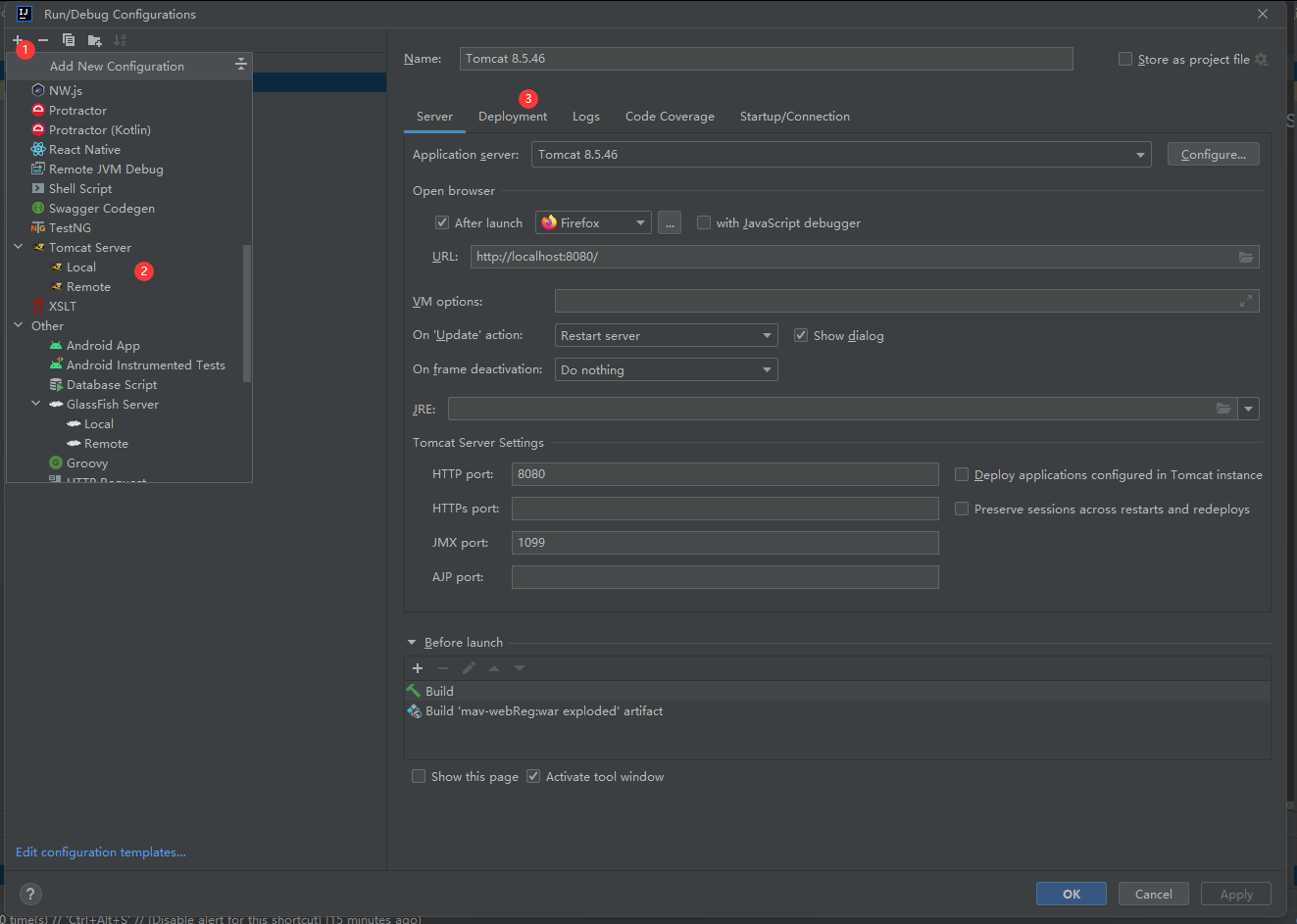Add a Before launch task with plus icon
Screen dimensions: 1297x924
tap(418, 668)
